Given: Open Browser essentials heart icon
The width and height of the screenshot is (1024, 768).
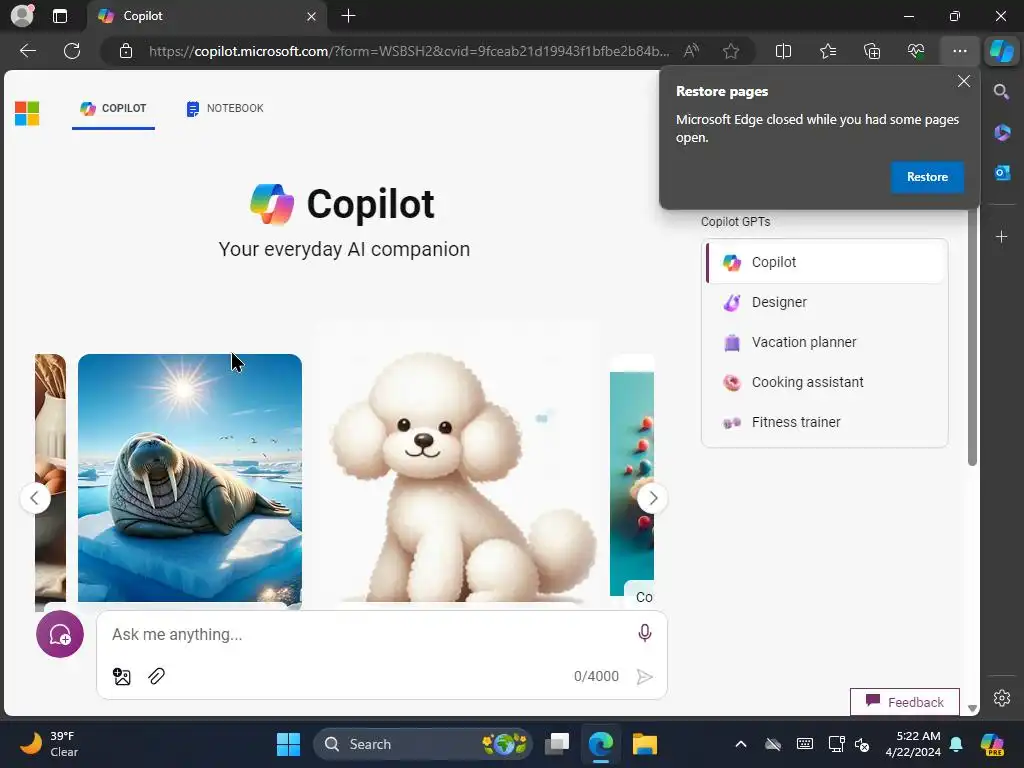Looking at the screenshot, I should tap(916, 51).
